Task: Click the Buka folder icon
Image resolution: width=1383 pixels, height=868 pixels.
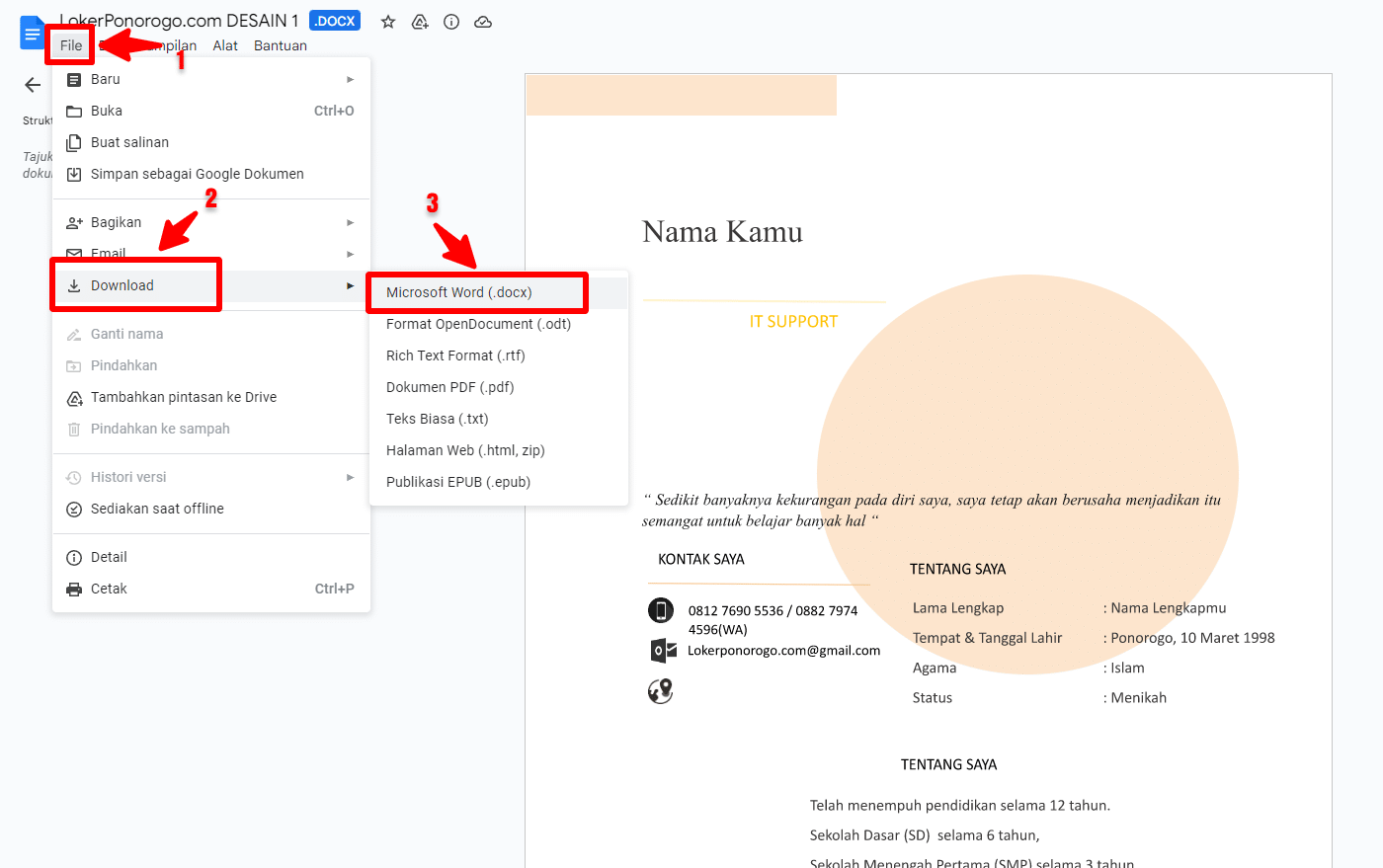Action: [x=74, y=111]
